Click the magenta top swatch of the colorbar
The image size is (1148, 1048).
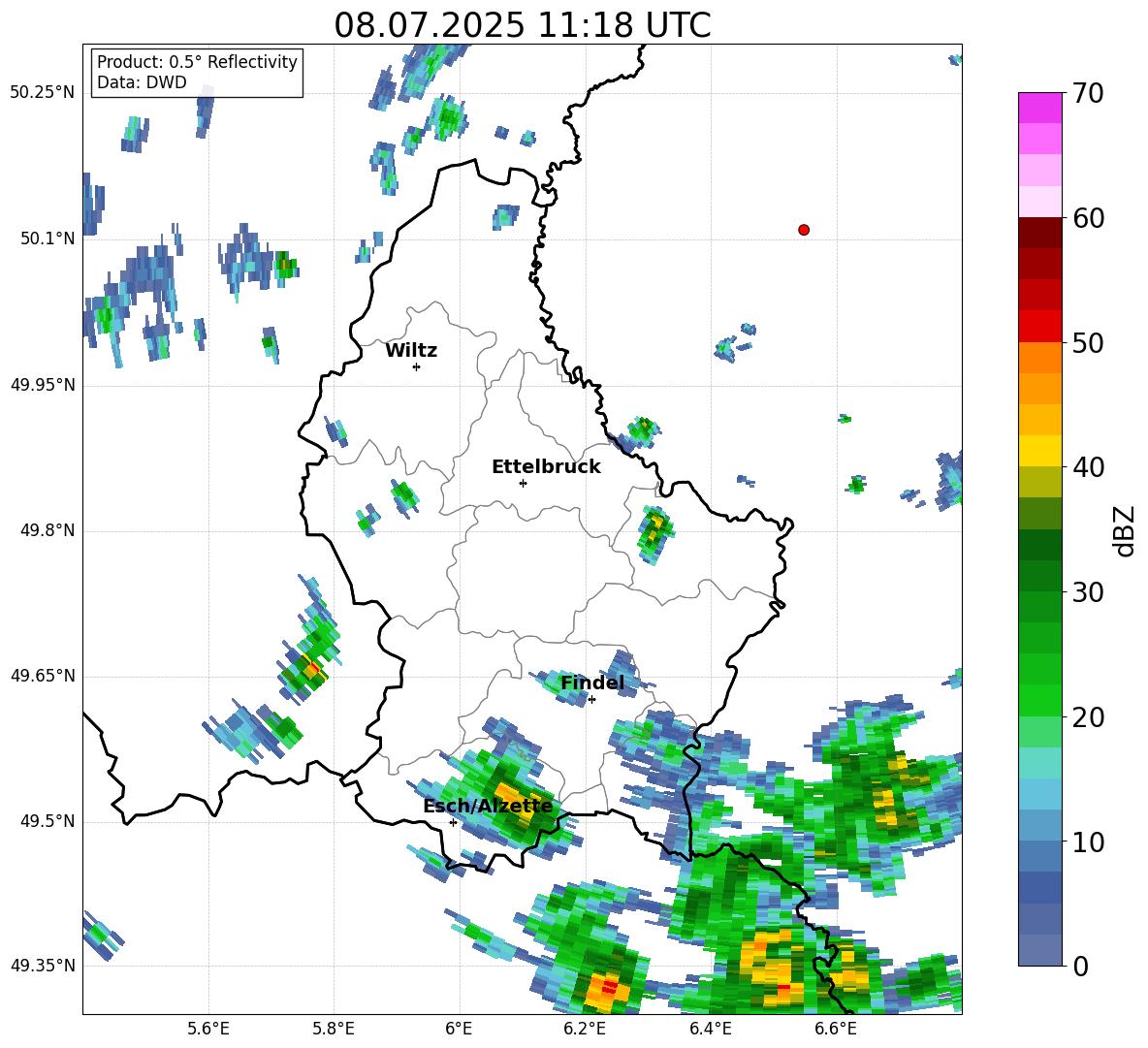[1039, 108]
